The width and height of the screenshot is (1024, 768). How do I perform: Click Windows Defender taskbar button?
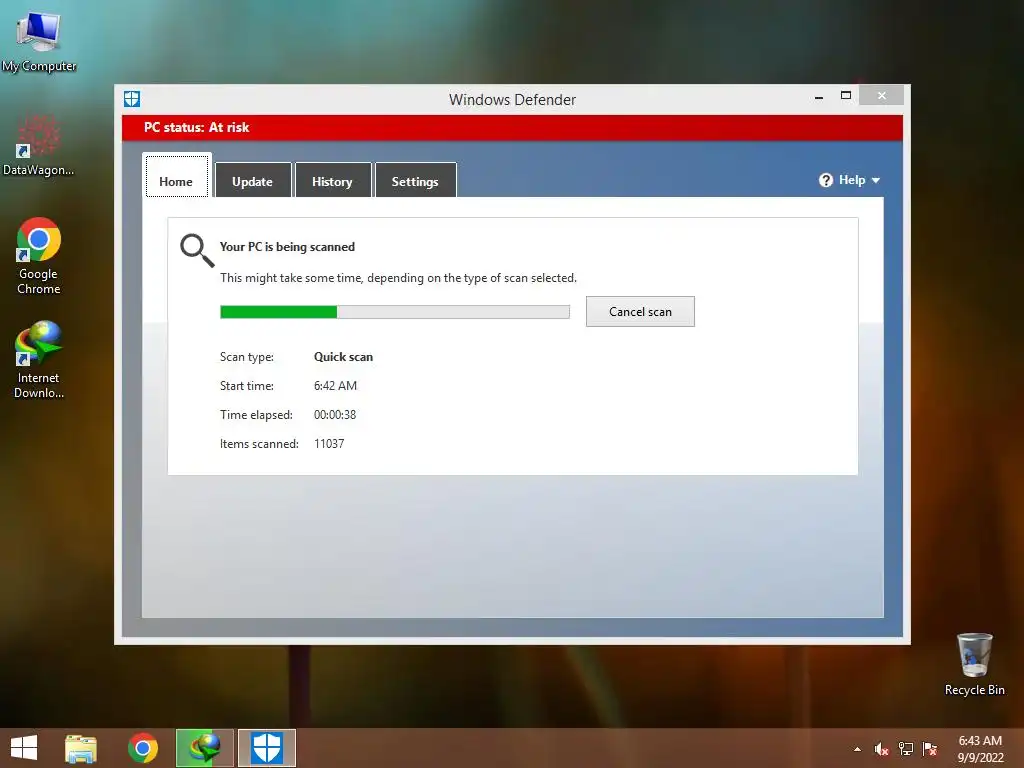click(266, 748)
